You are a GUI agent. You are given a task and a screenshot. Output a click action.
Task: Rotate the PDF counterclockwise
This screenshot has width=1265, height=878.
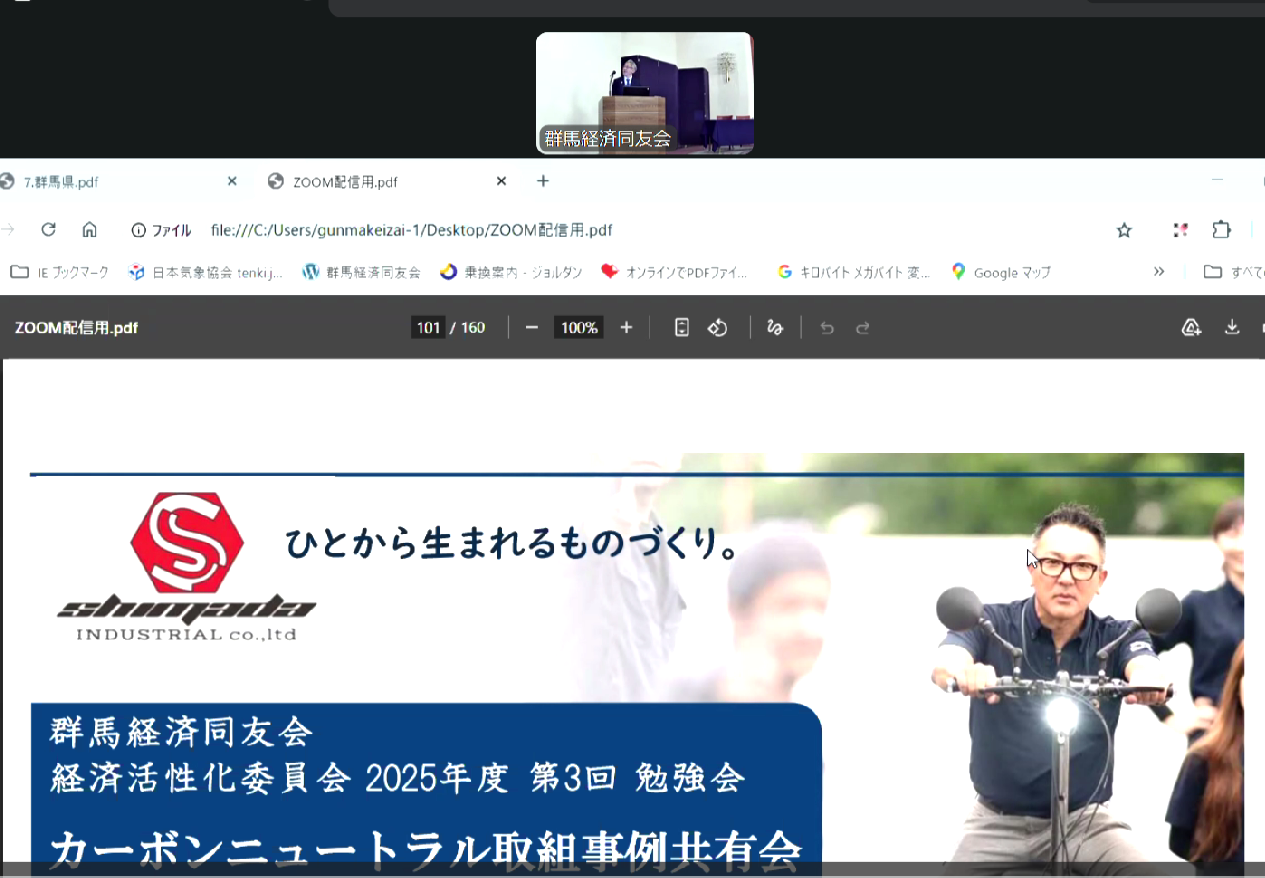(717, 328)
